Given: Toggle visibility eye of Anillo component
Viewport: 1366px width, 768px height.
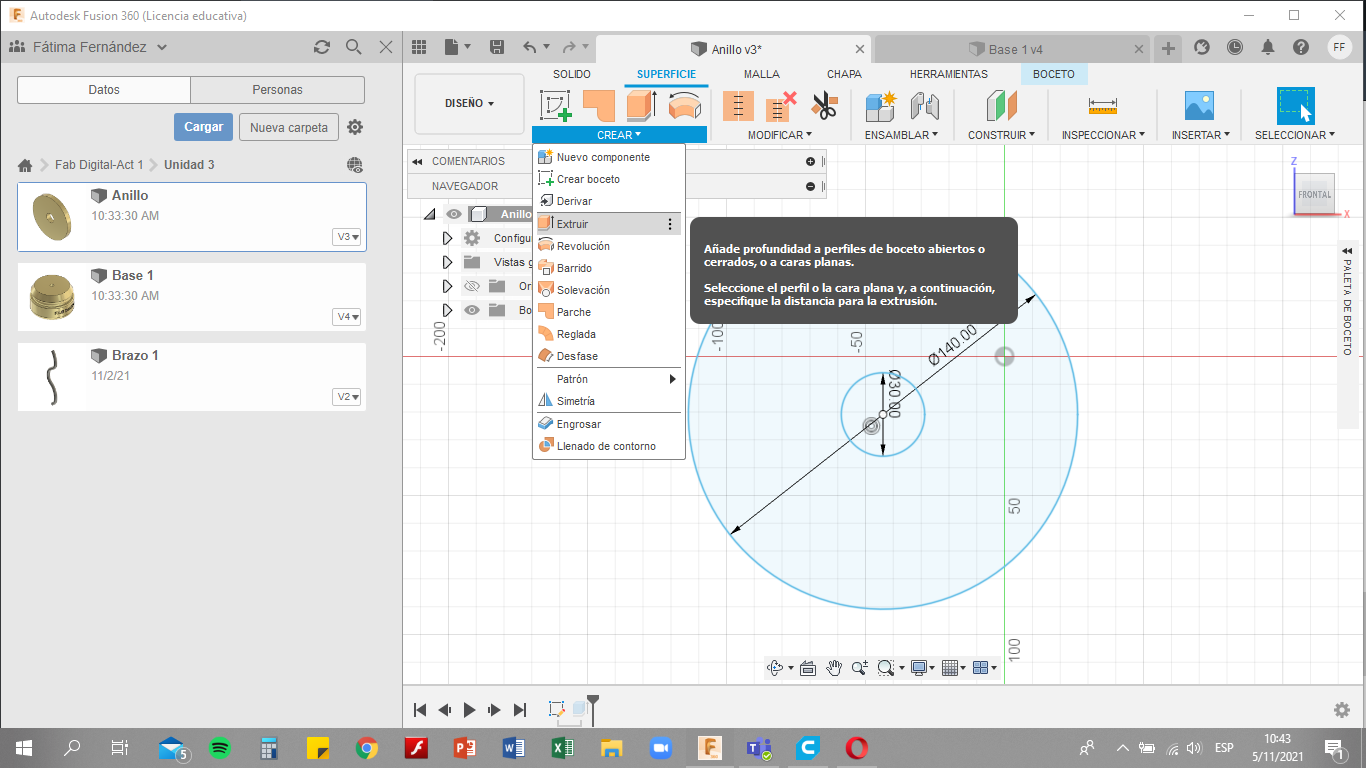Looking at the screenshot, I should point(454,214).
